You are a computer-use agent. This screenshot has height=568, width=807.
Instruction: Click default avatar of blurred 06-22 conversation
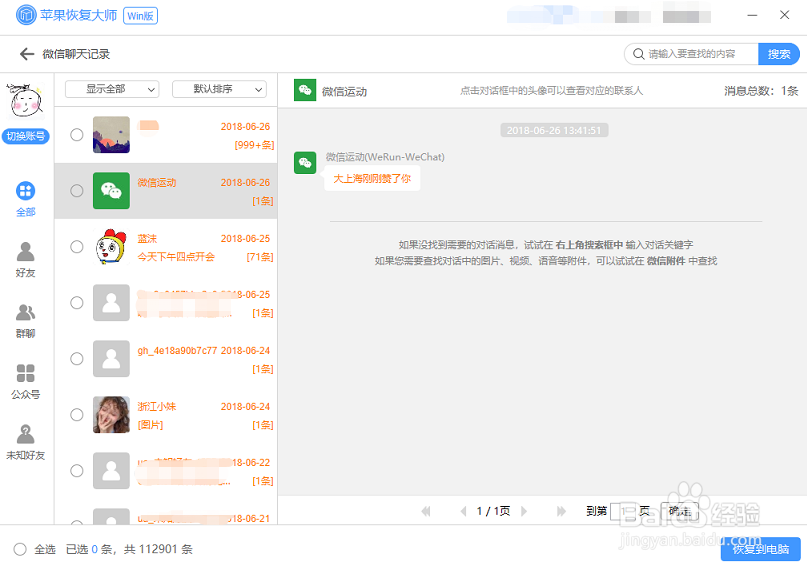[111, 471]
